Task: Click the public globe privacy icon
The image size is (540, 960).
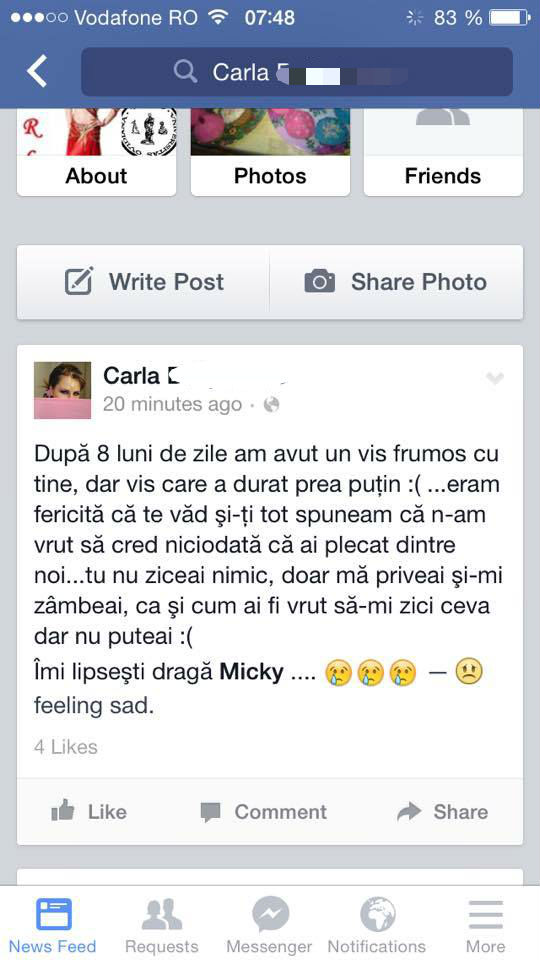Action: [x=271, y=404]
